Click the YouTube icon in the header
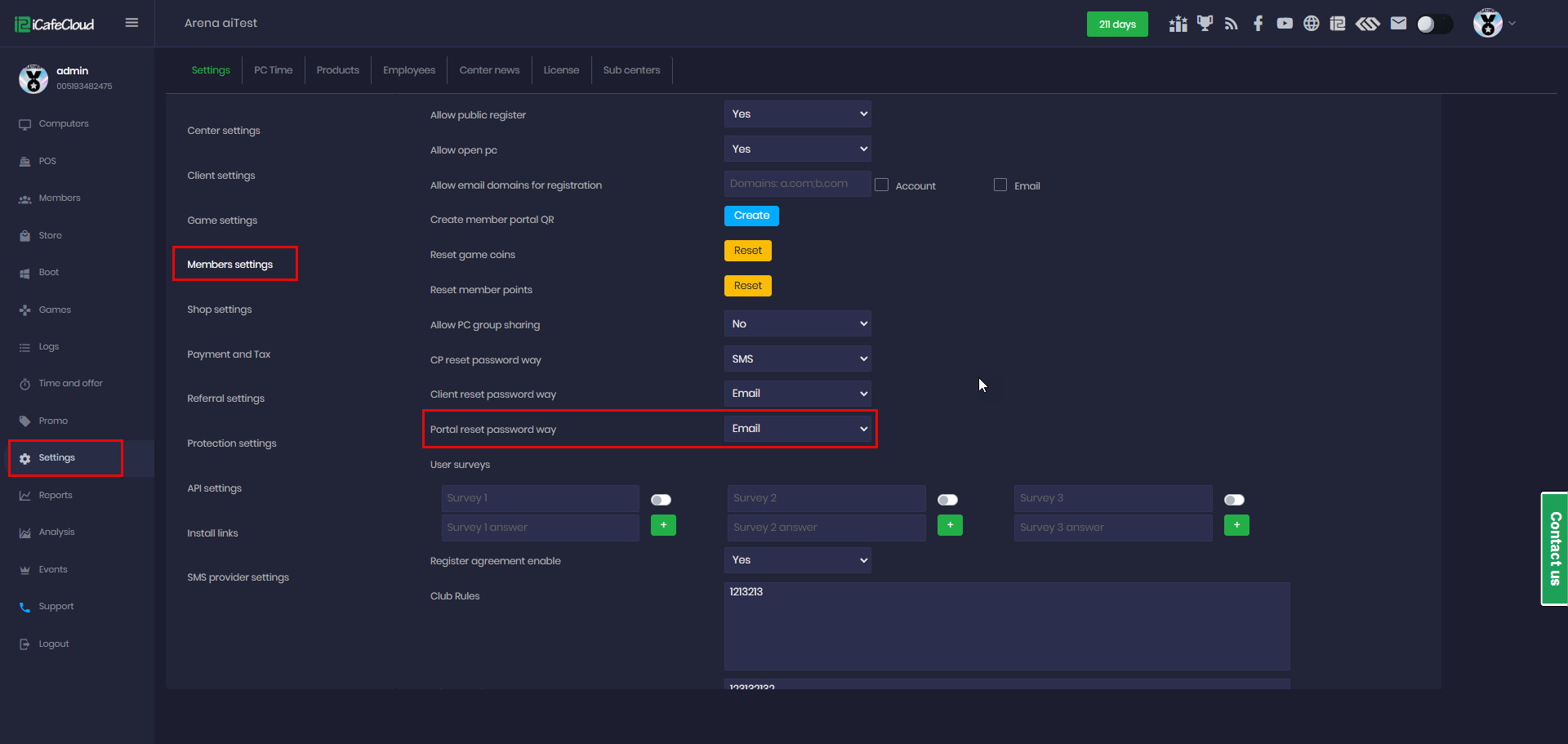Image resolution: width=1568 pixels, height=744 pixels. (x=1285, y=24)
